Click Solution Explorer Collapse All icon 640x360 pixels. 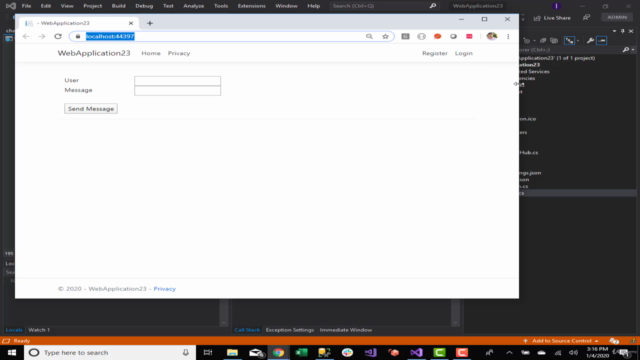tap(543, 40)
